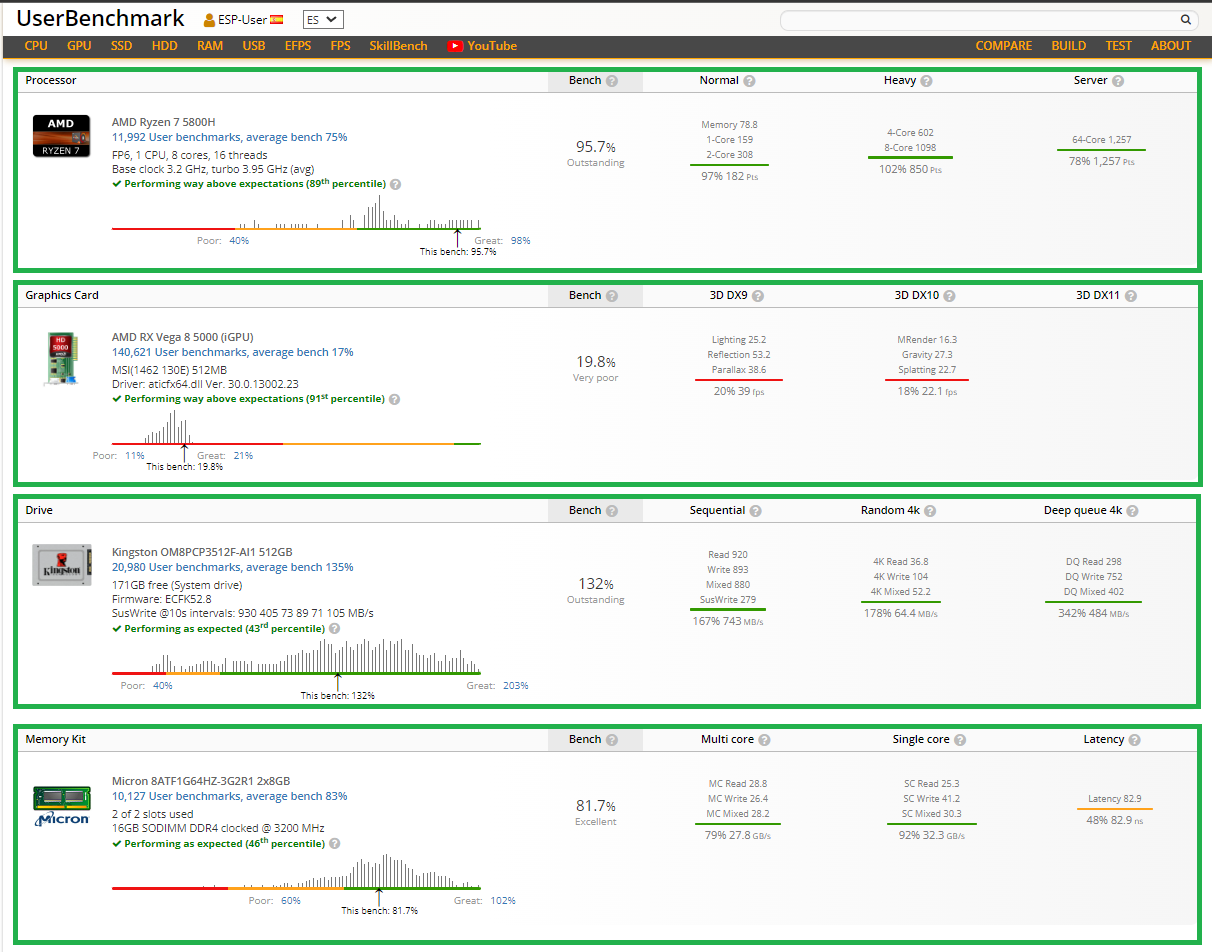Viewport: 1212px width, 952px height.
Task: Click the Spanish flag icon
Action: (x=276, y=19)
